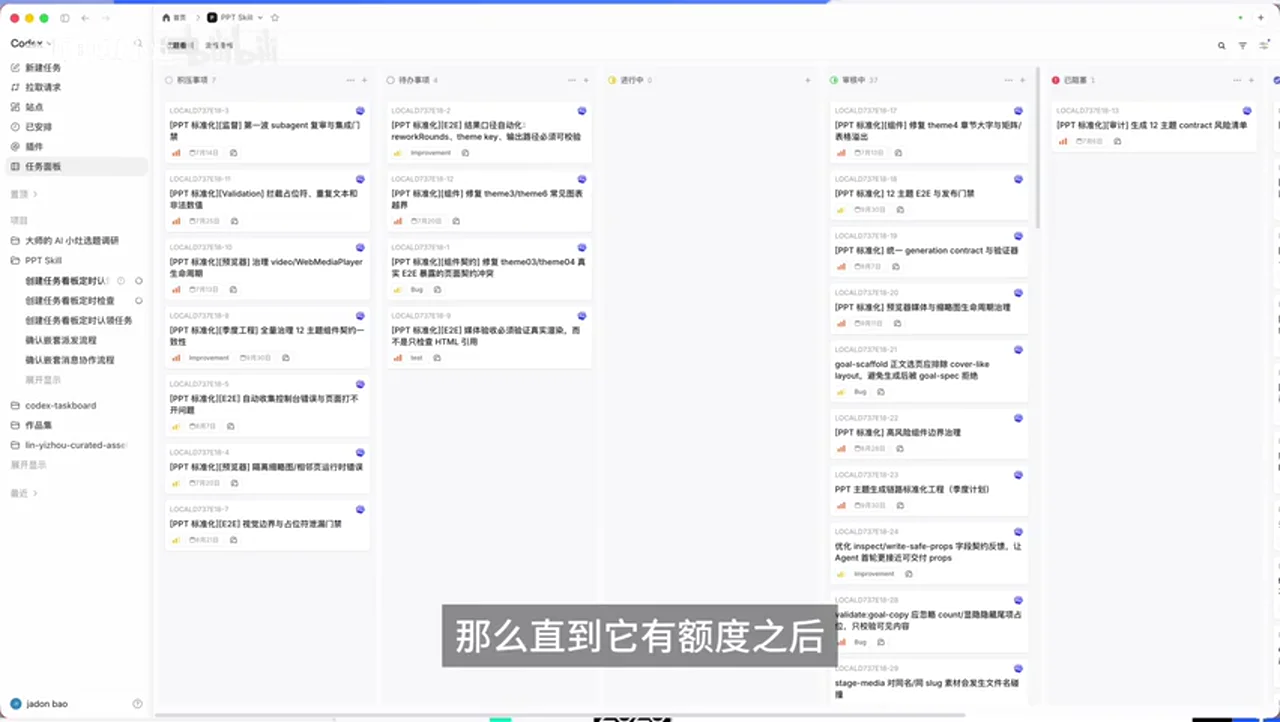This screenshot has width=1280, height=722.
Task: Open more options for 审核中 column
Action: pos(1008,80)
